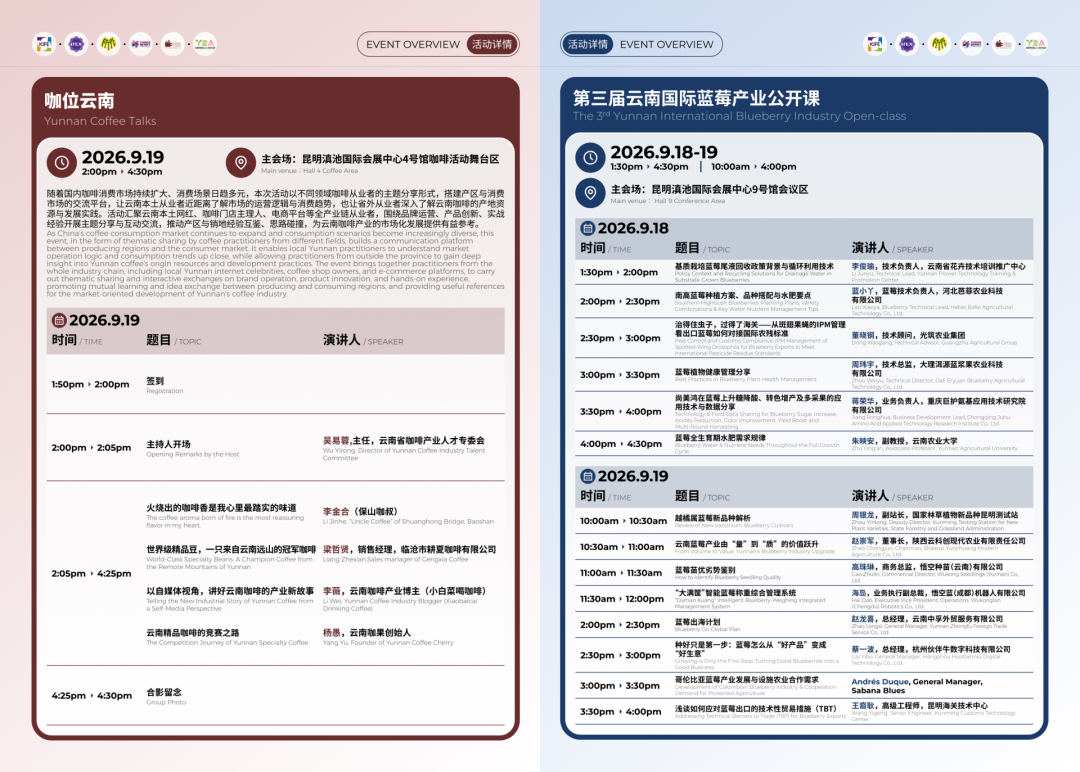Click the coffee cup logo on the coffee page
Viewport: 1080px width, 772px height.
pos(172,44)
